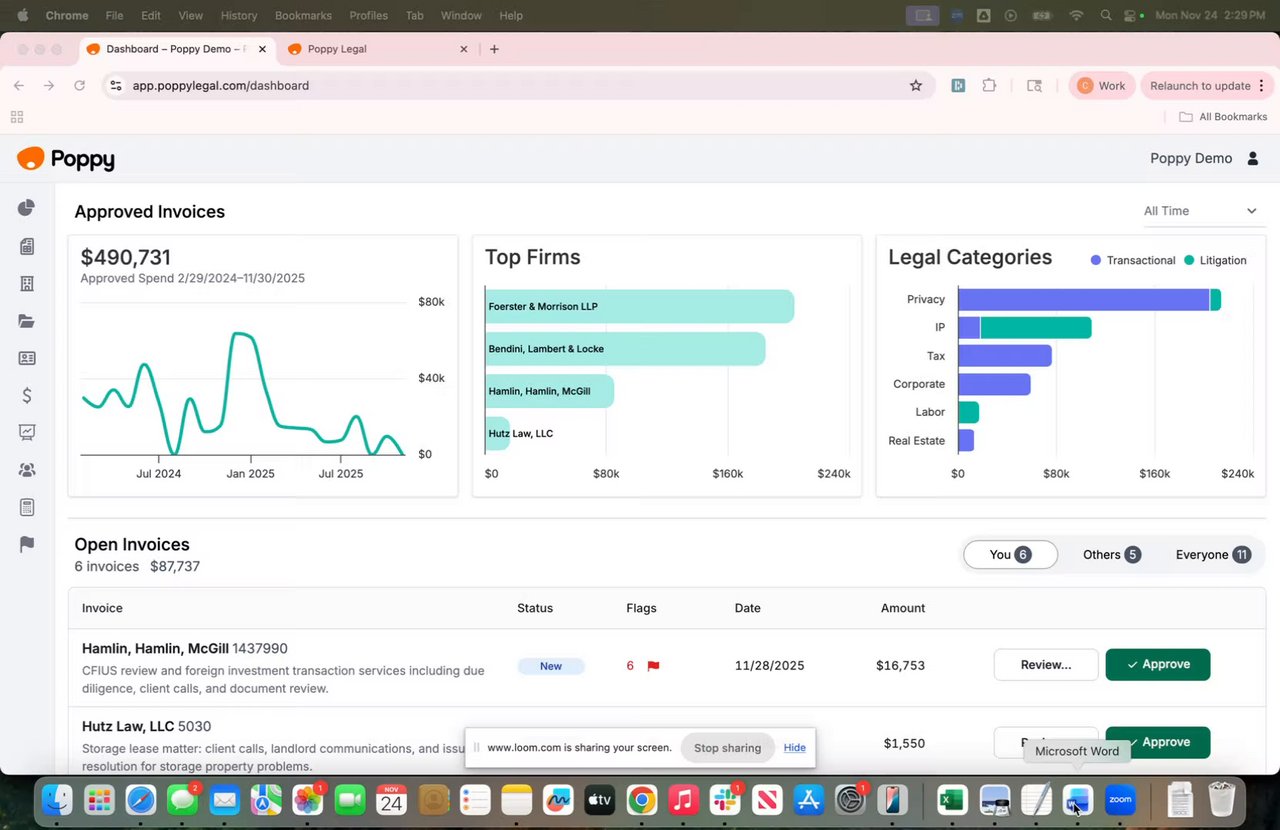The height and width of the screenshot is (830, 1280).
Task: Go back with the browser back arrow
Action: (18, 86)
